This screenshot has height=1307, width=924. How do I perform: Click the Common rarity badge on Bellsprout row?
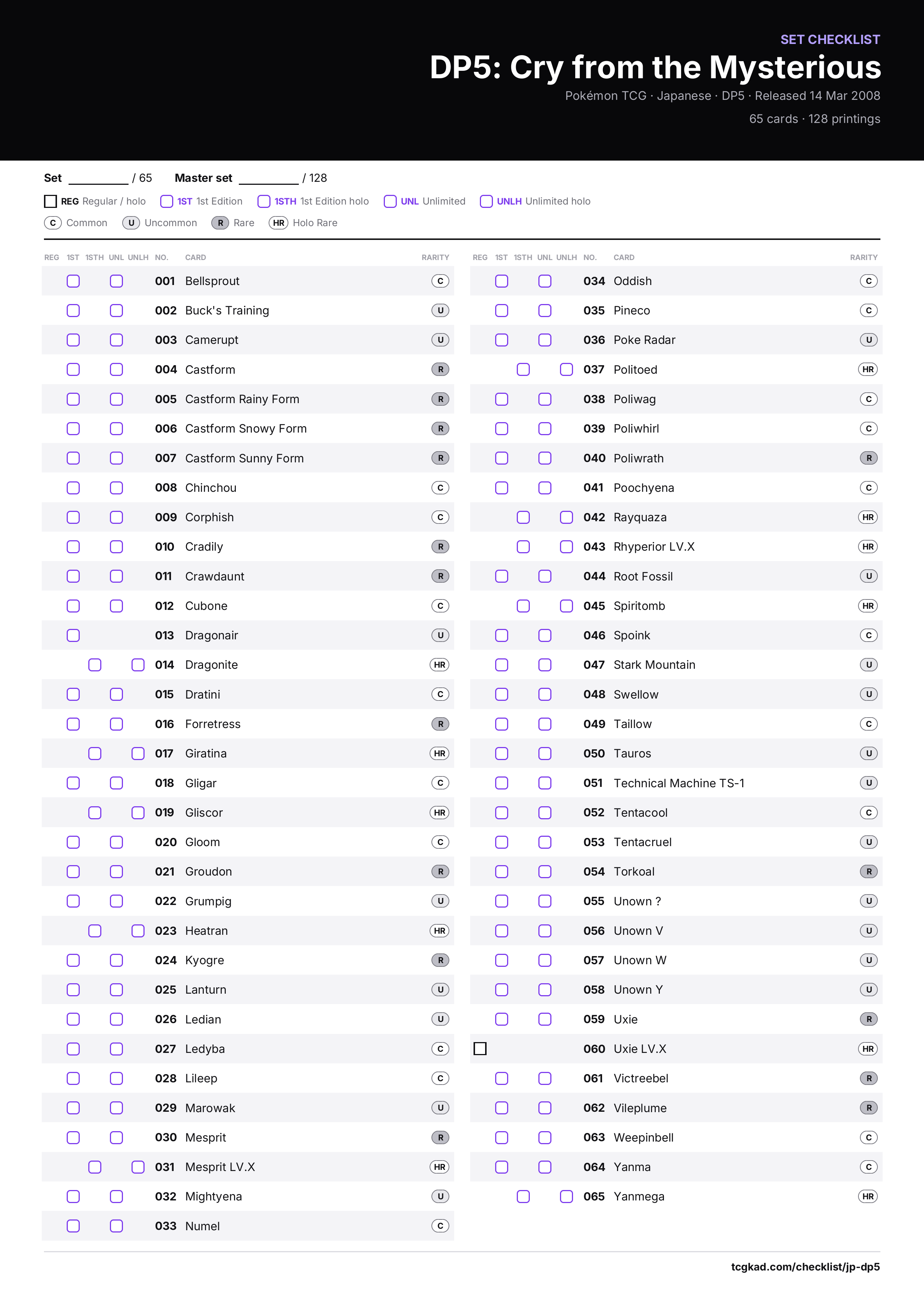point(440,281)
